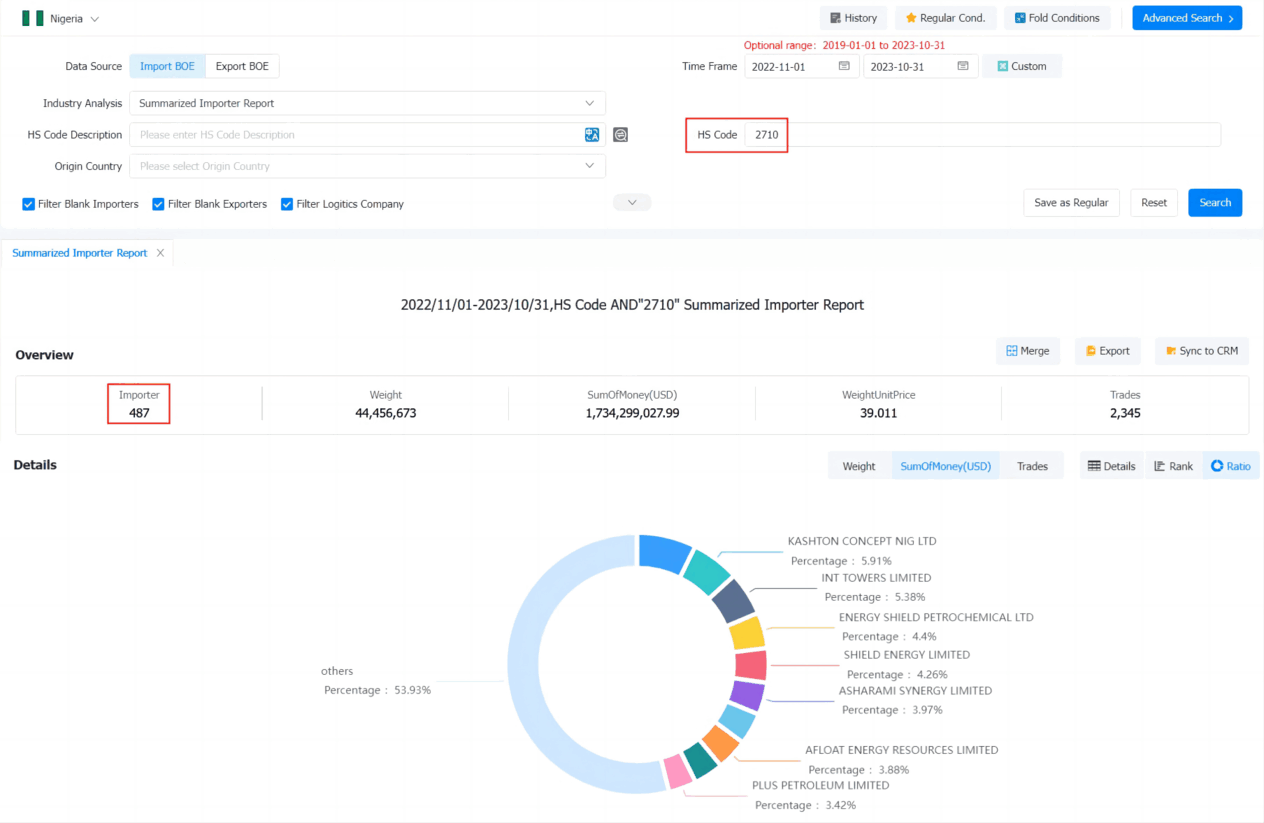Click Sync to CRM button
1264x823 pixels.
(1202, 351)
